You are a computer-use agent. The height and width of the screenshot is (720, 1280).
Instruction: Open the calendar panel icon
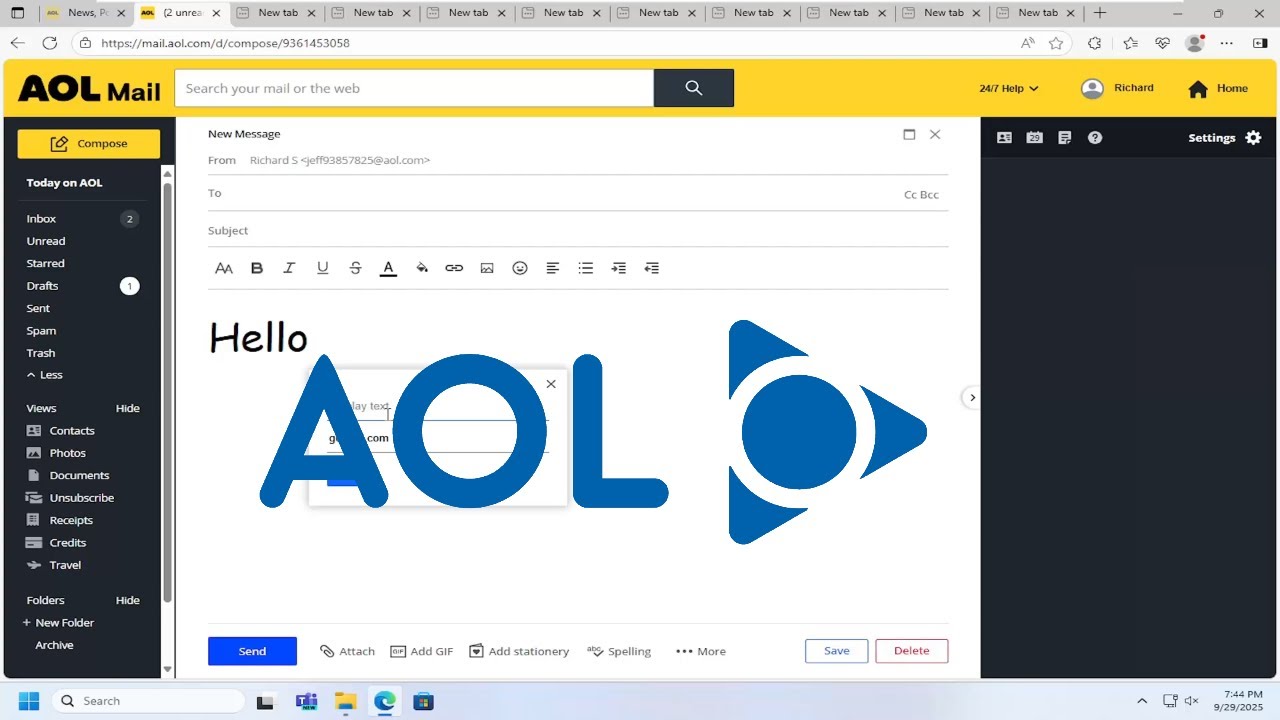pyautogui.click(x=1034, y=138)
